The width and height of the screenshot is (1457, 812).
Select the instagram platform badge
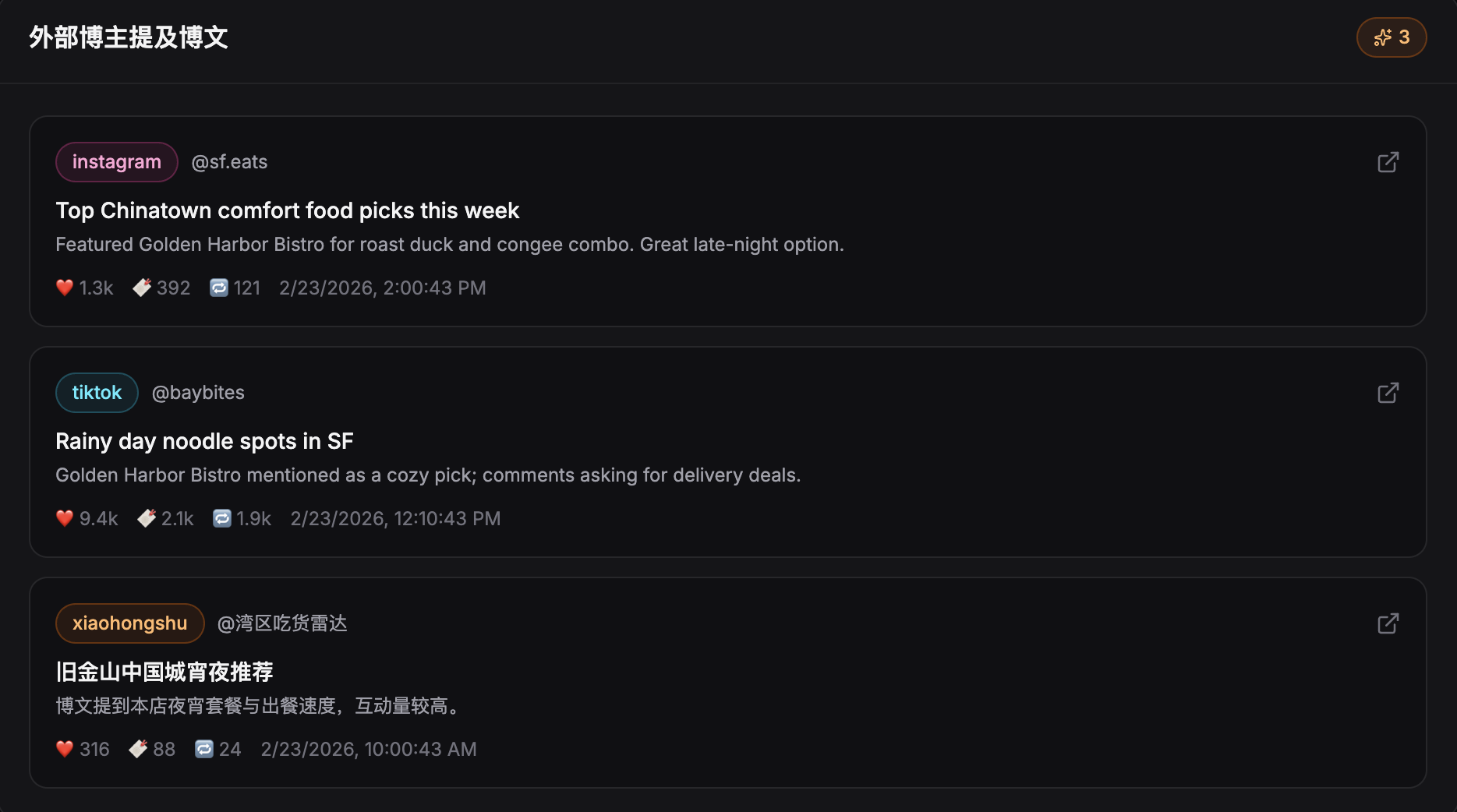click(x=116, y=162)
